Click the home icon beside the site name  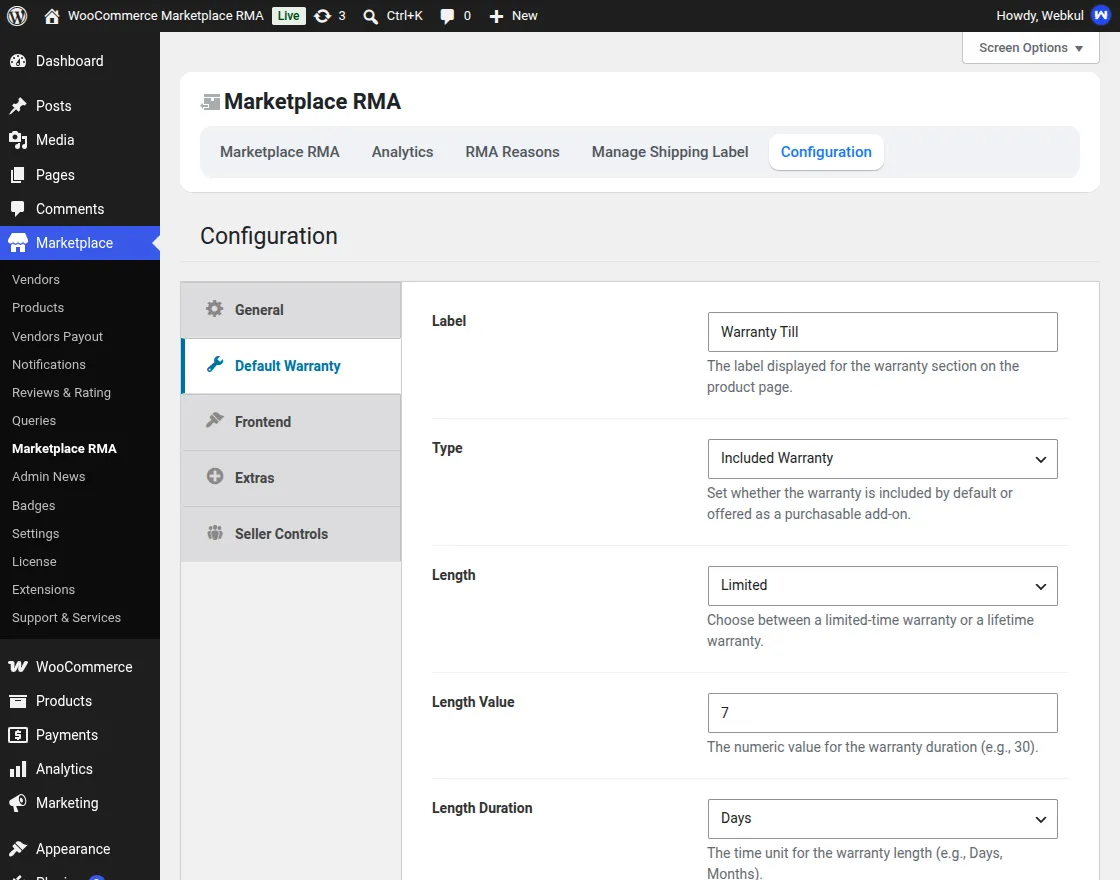pyautogui.click(x=51, y=16)
